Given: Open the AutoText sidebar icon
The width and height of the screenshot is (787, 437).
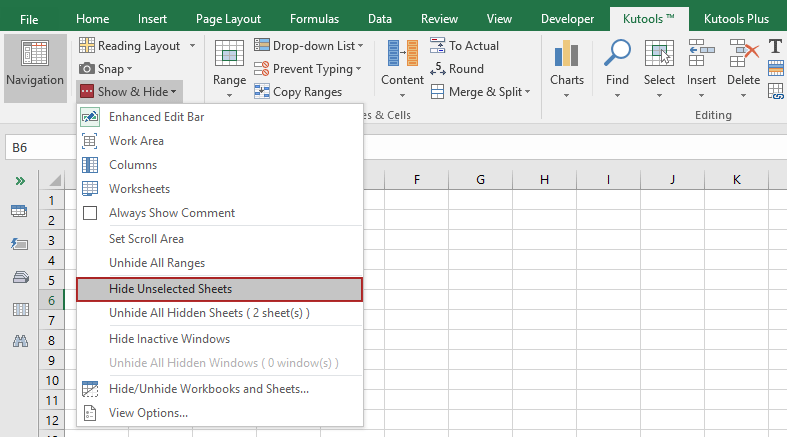Looking at the screenshot, I should click(x=20, y=244).
